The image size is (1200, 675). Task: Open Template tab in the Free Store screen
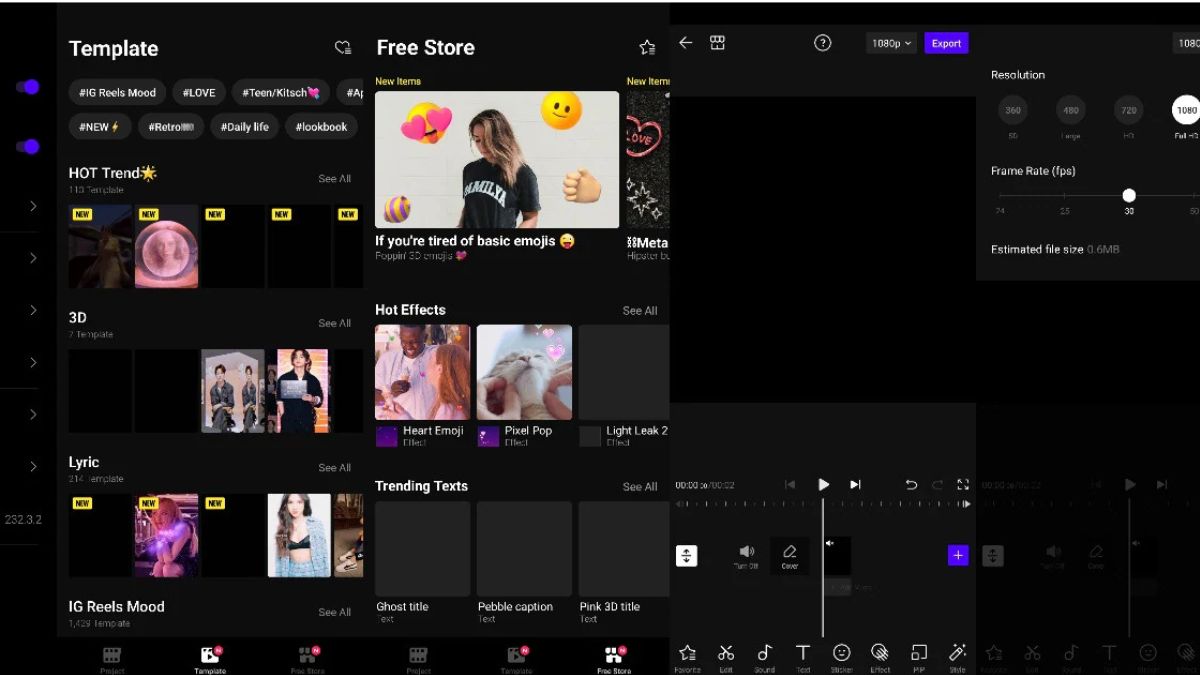pos(516,660)
